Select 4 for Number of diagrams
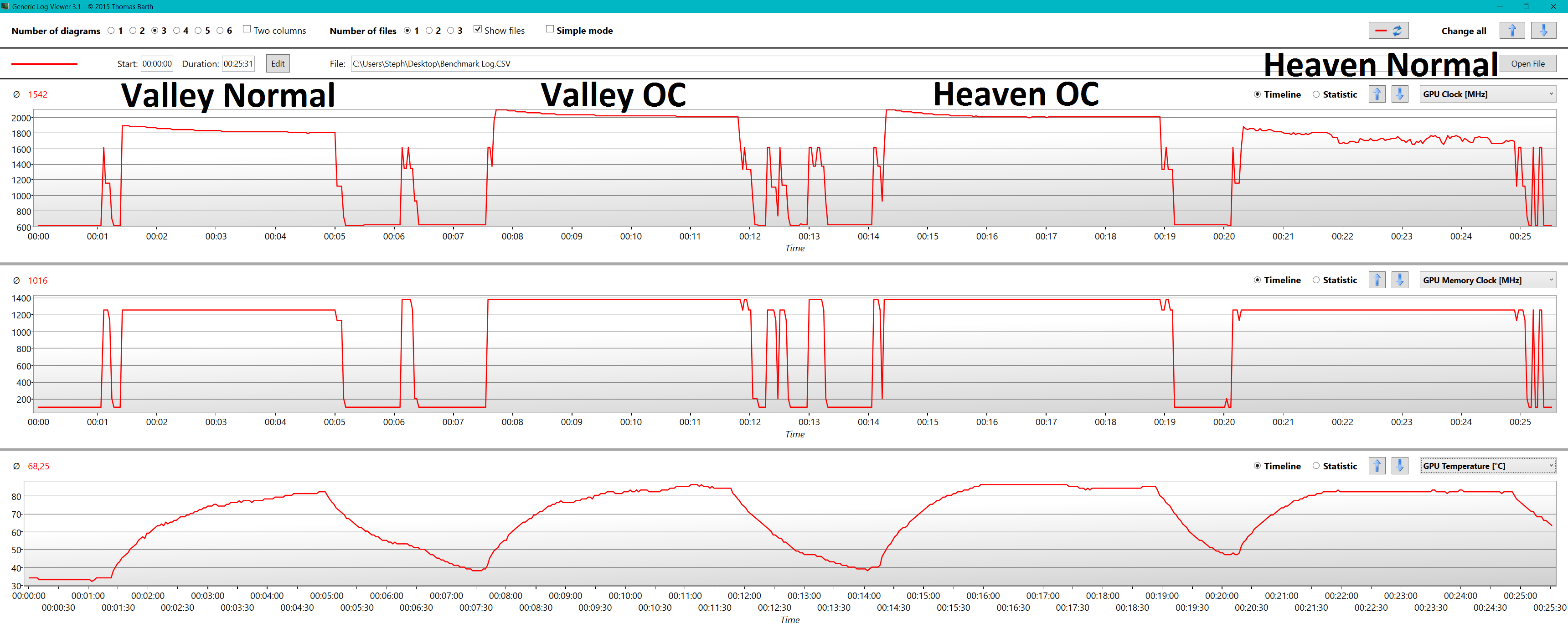The image size is (1568, 634). (176, 31)
